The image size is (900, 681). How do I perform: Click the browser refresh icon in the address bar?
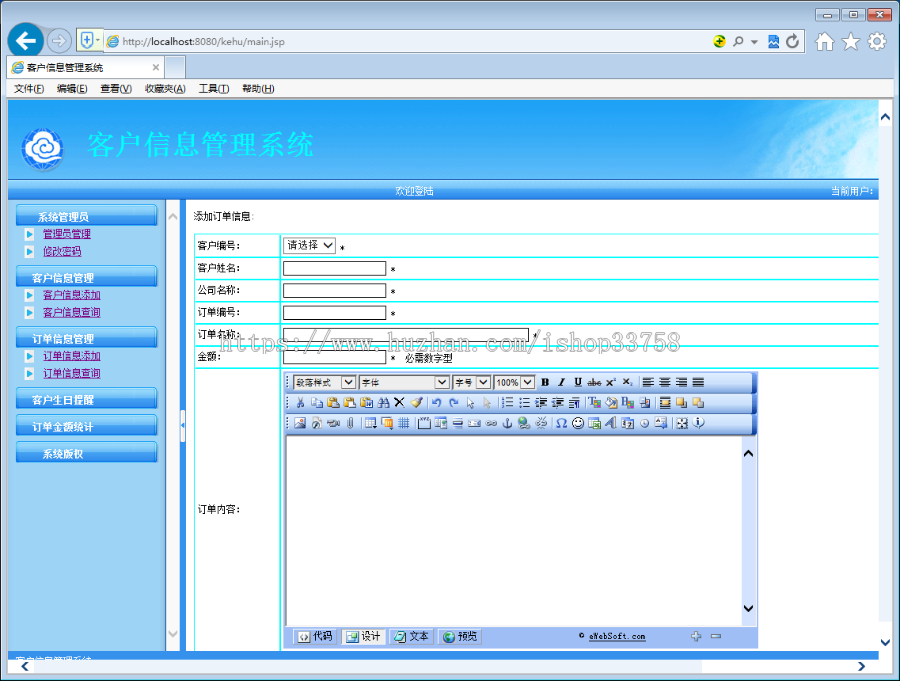coord(792,41)
